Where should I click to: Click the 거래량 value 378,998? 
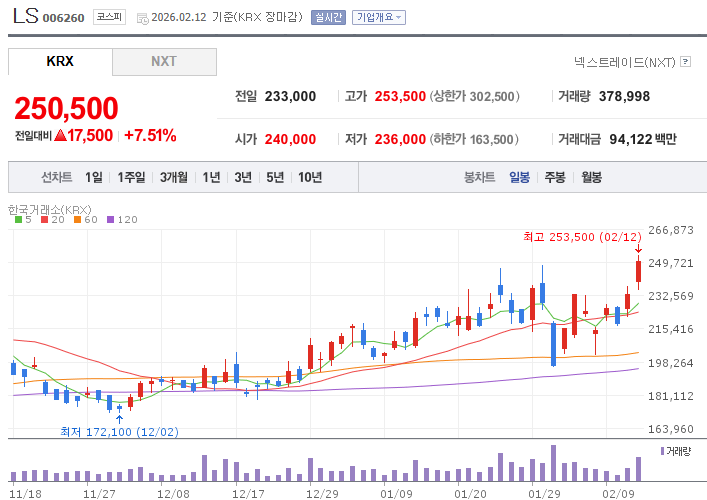click(x=624, y=96)
